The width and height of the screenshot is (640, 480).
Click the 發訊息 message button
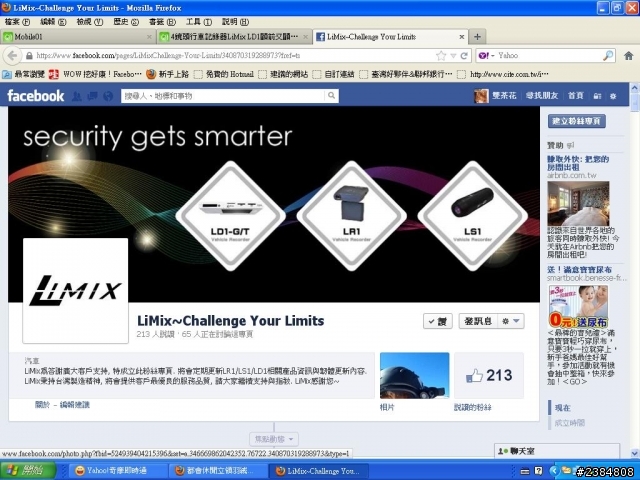pos(478,321)
